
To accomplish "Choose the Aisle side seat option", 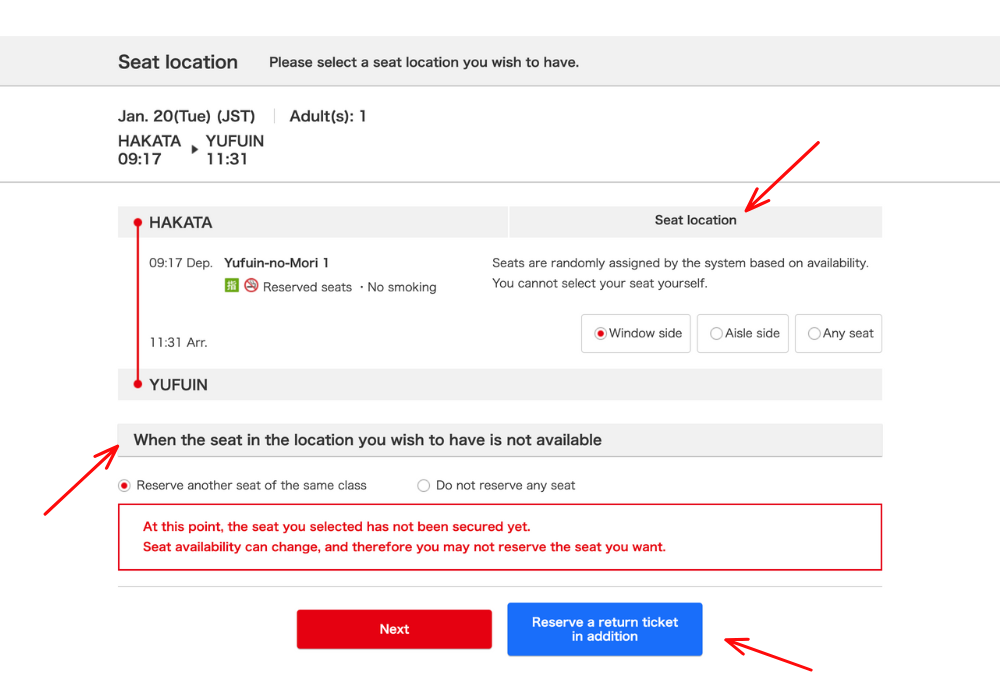I will [x=744, y=334].
